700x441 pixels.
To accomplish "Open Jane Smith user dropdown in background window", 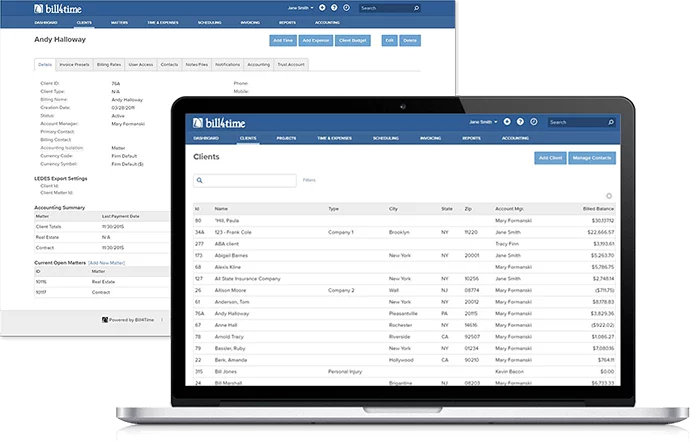I will [300, 8].
